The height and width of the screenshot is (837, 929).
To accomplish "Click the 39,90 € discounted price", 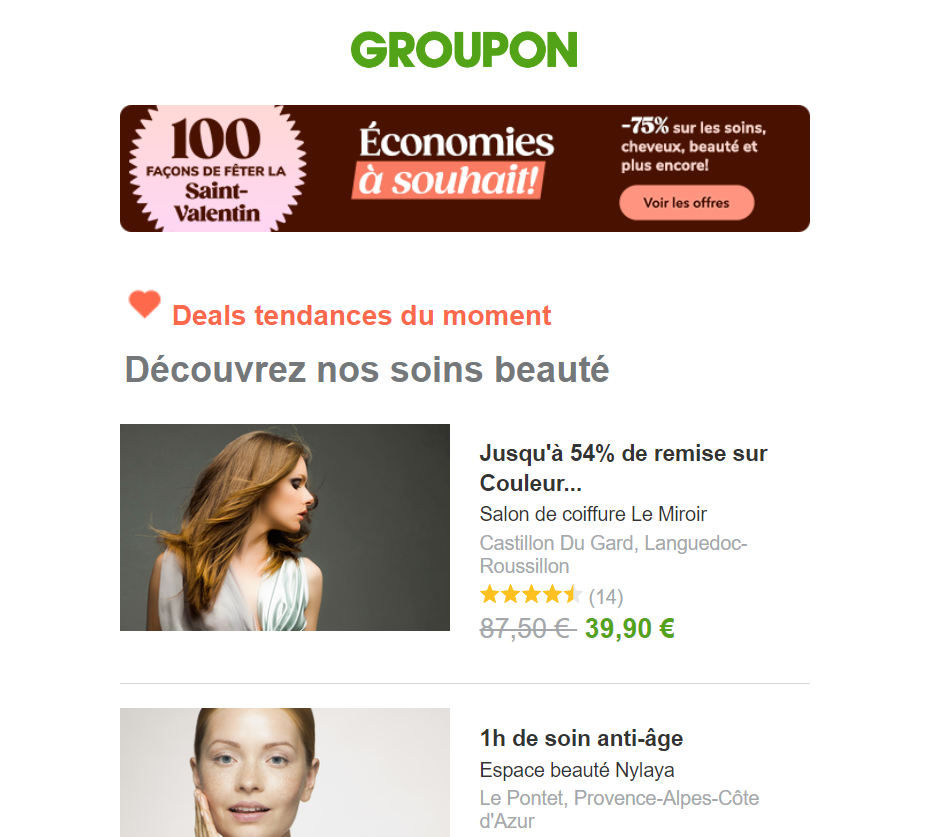I will click(630, 628).
